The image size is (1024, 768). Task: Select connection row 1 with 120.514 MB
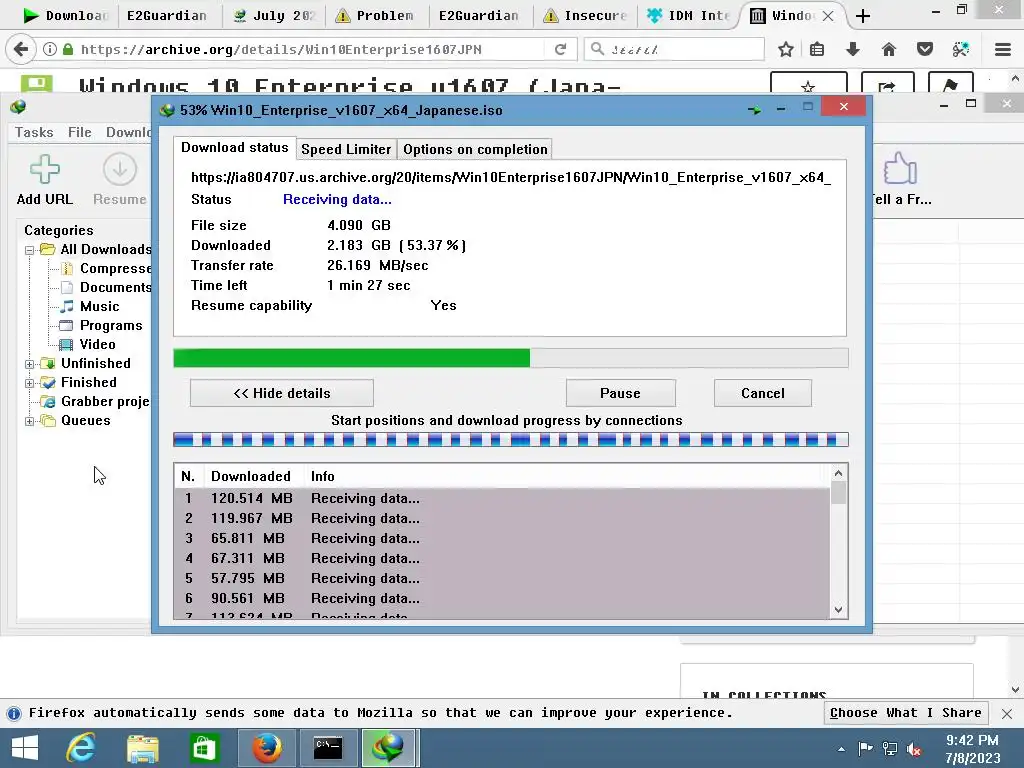pos(503,498)
